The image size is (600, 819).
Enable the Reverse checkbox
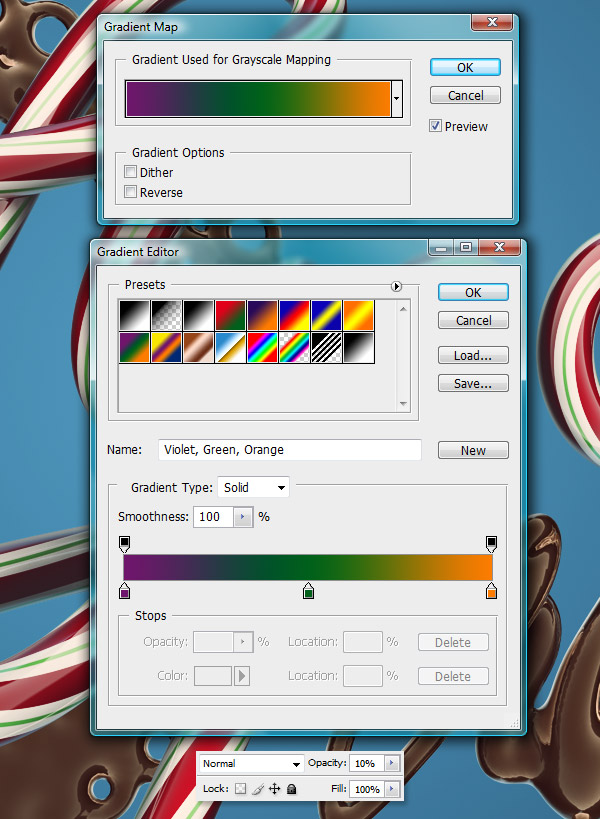[x=131, y=191]
